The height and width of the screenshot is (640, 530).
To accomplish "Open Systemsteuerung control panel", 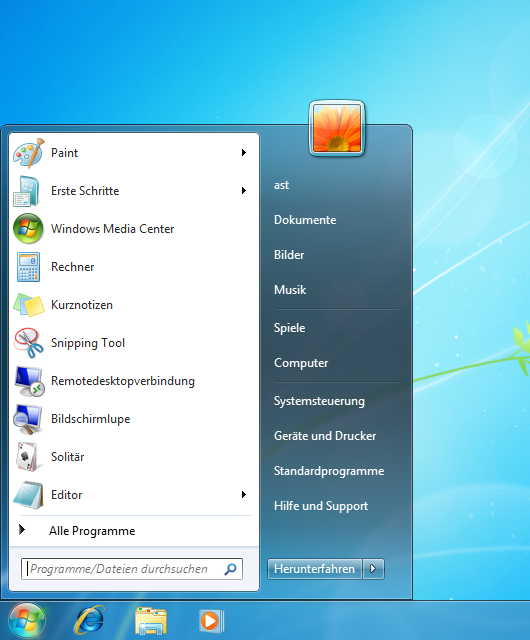I will click(319, 401).
